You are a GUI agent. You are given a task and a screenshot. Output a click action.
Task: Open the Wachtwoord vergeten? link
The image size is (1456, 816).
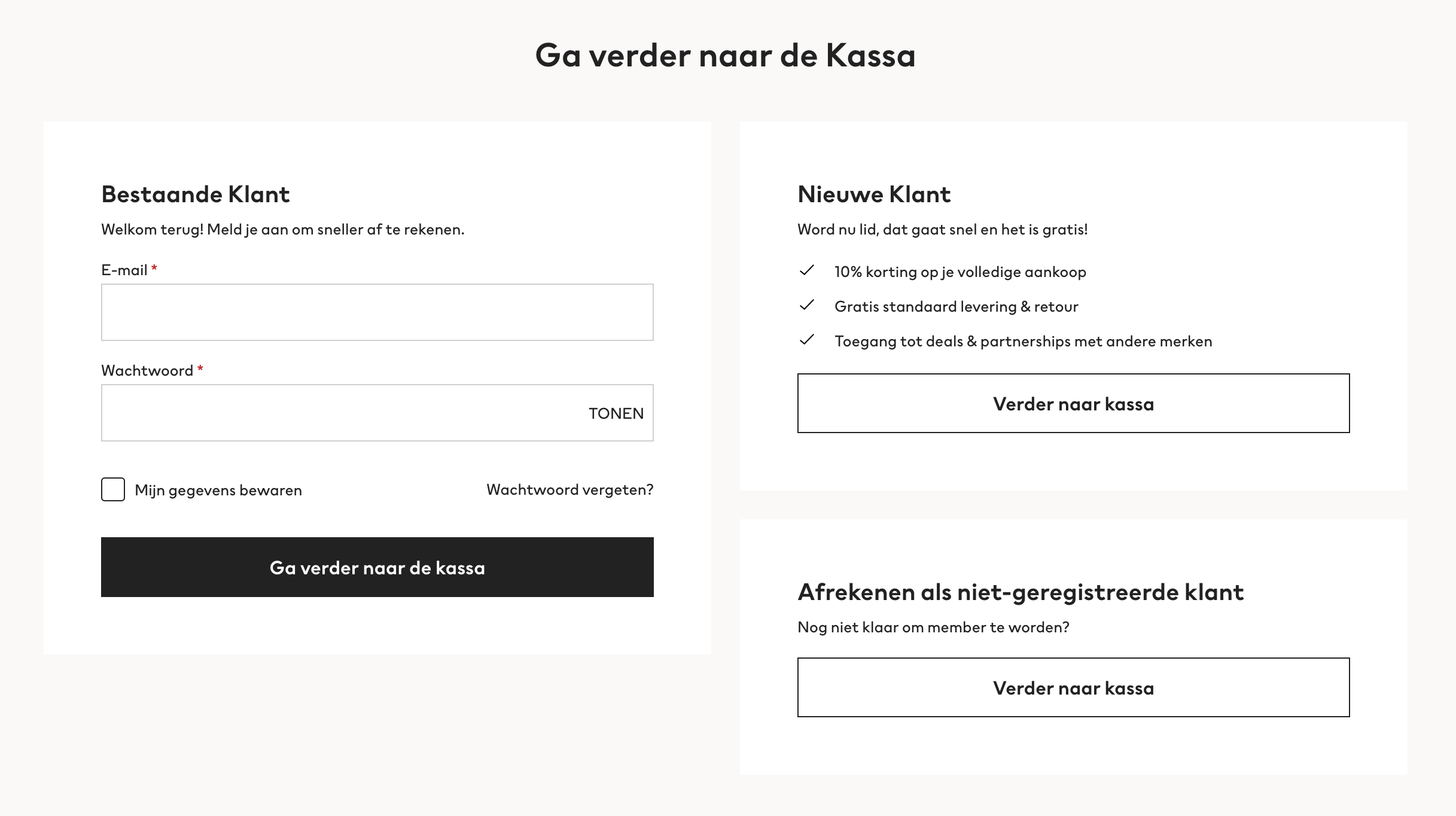[570, 489]
